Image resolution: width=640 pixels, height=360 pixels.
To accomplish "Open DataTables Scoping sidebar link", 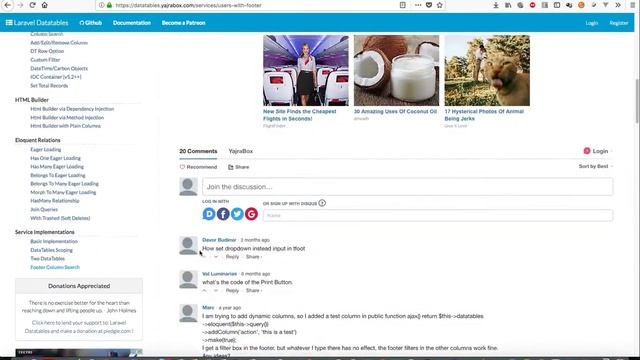I will pos(51,250).
